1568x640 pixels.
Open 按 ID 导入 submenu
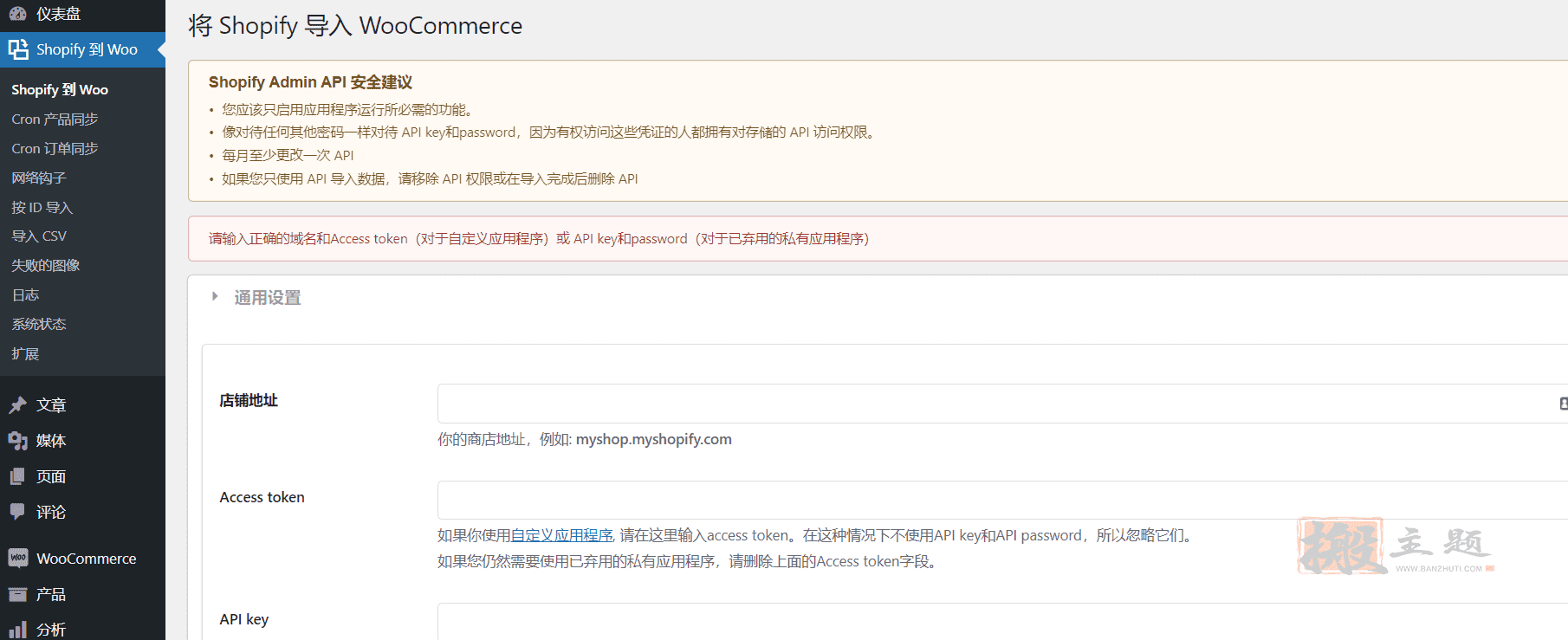pos(42,207)
